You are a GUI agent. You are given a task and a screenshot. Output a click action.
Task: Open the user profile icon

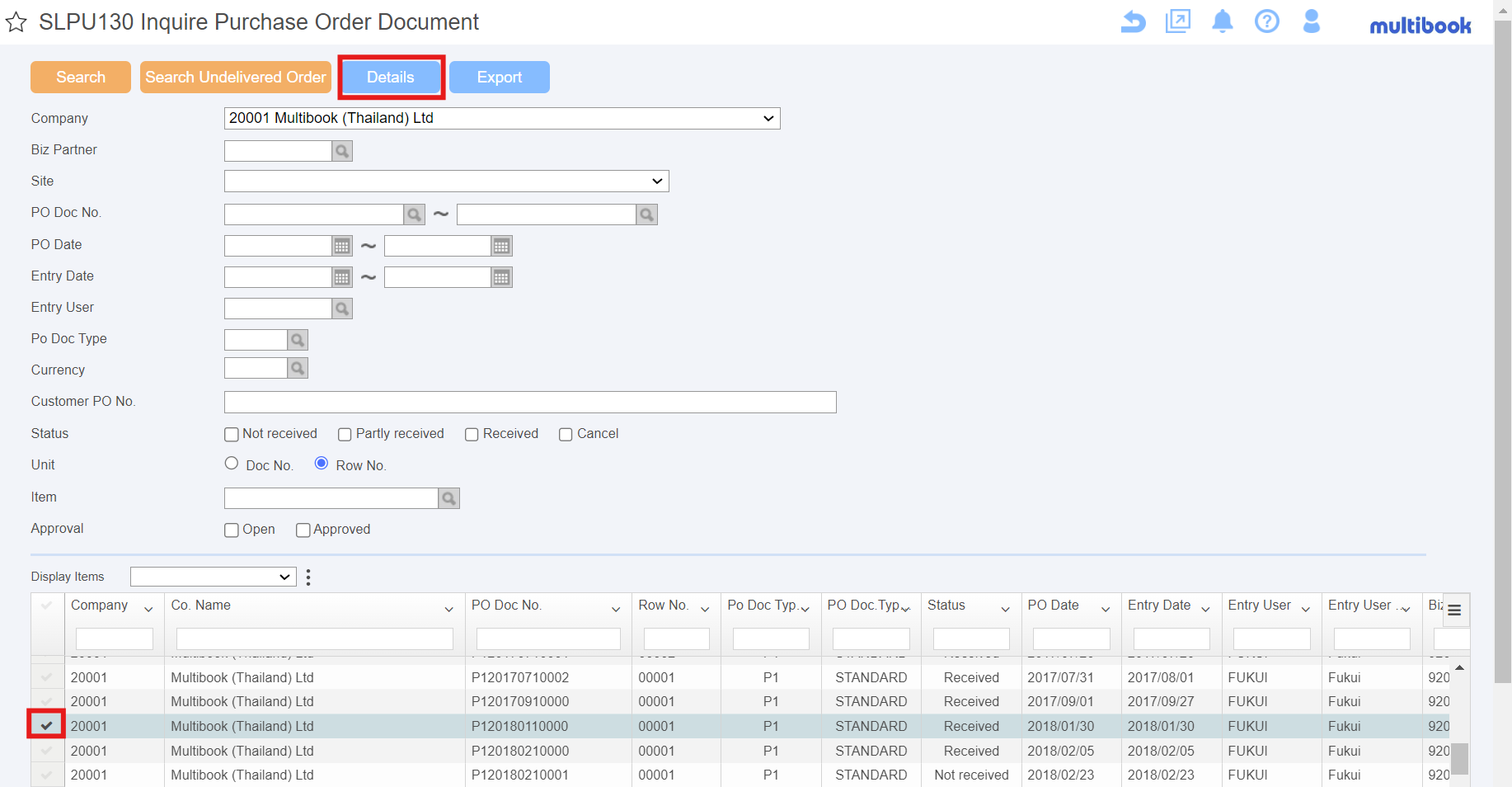[1312, 21]
